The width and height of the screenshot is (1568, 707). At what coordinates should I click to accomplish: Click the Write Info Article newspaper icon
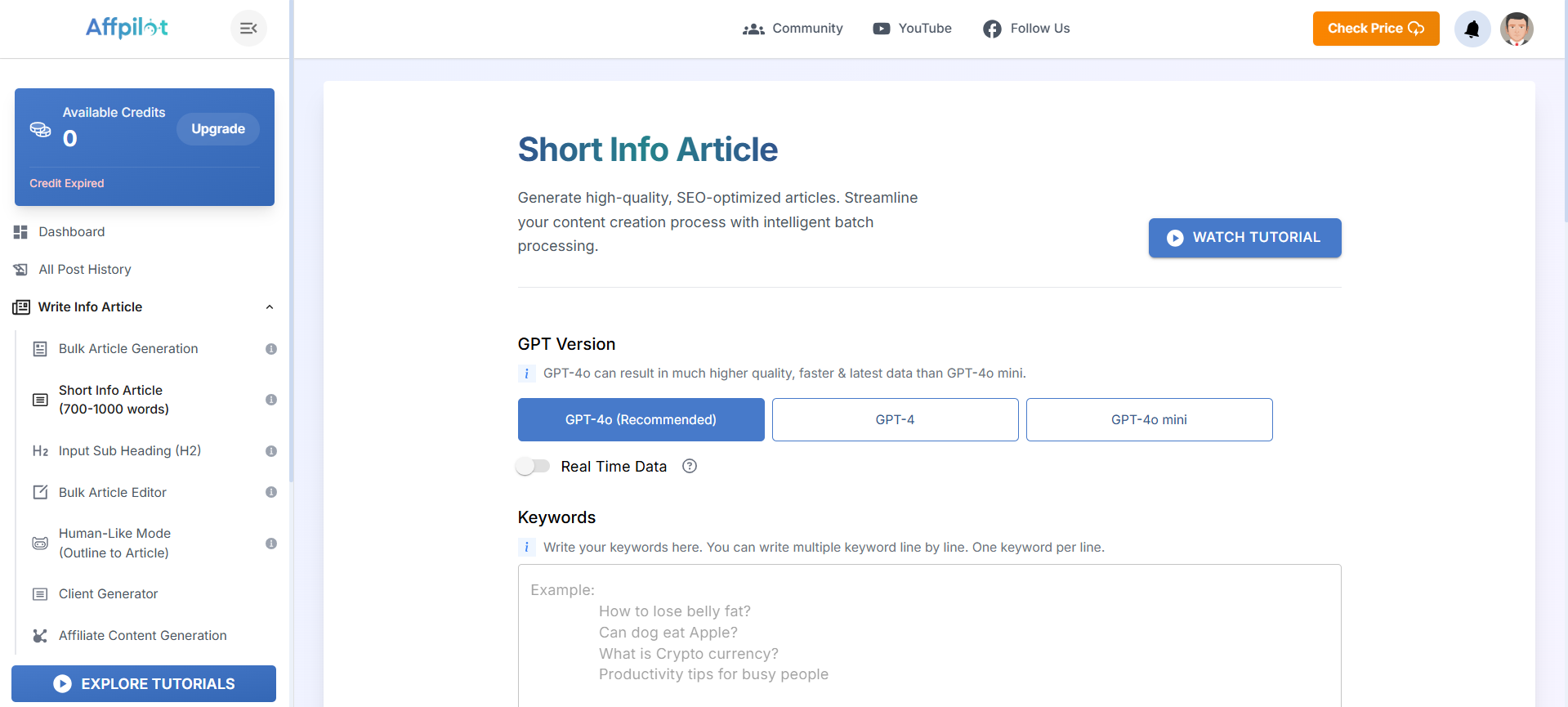21,307
